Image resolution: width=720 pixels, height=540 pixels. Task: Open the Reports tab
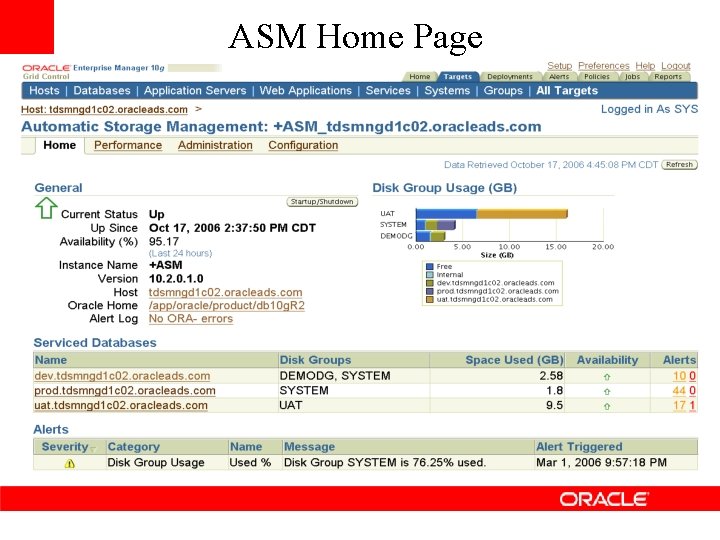(668, 77)
